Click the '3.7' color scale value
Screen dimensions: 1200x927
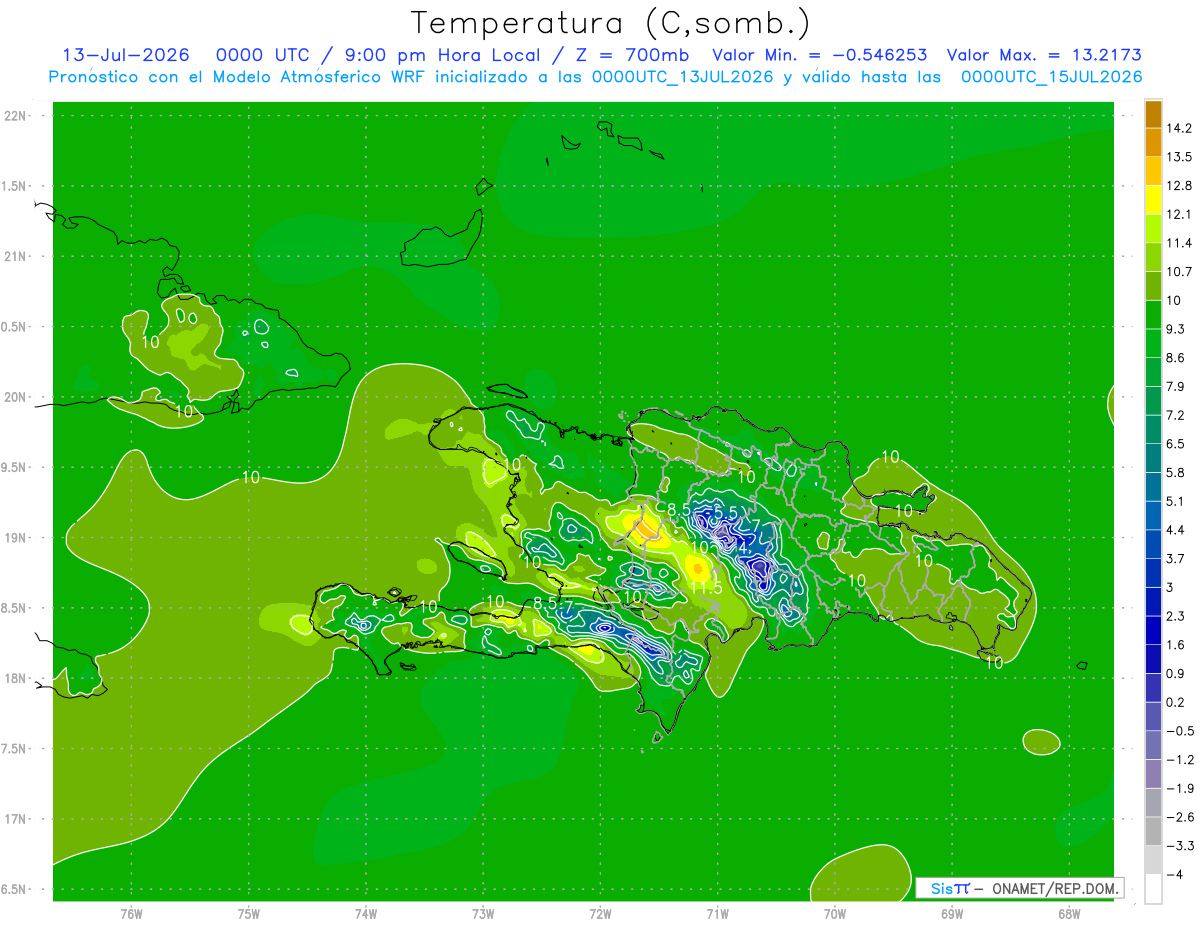pyautogui.click(x=1175, y=559)
